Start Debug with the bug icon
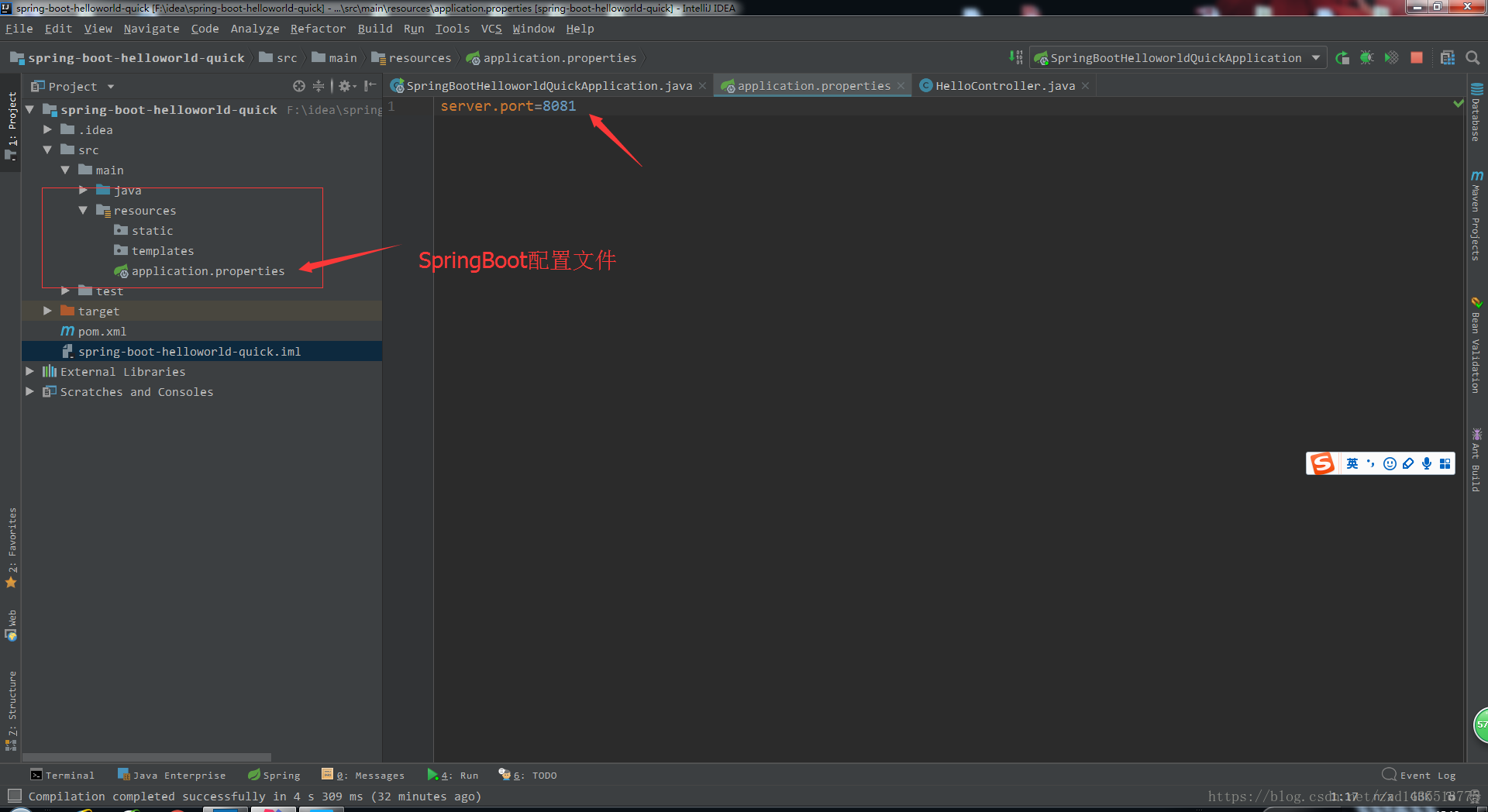Viewport: 1488px width, 812px height. (x=1366, y=58)
